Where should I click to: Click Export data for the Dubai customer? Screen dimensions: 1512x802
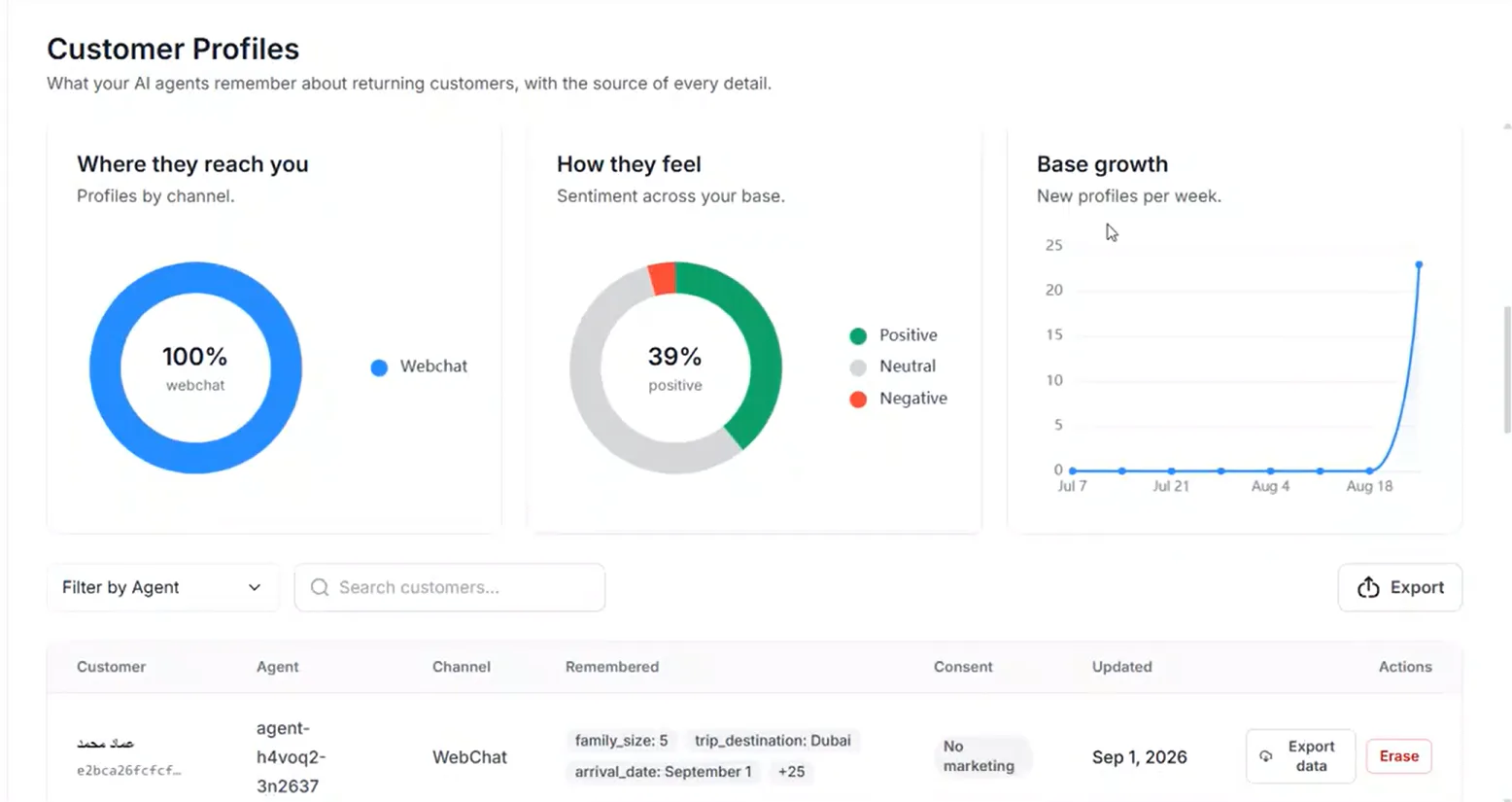point(1300,756)
